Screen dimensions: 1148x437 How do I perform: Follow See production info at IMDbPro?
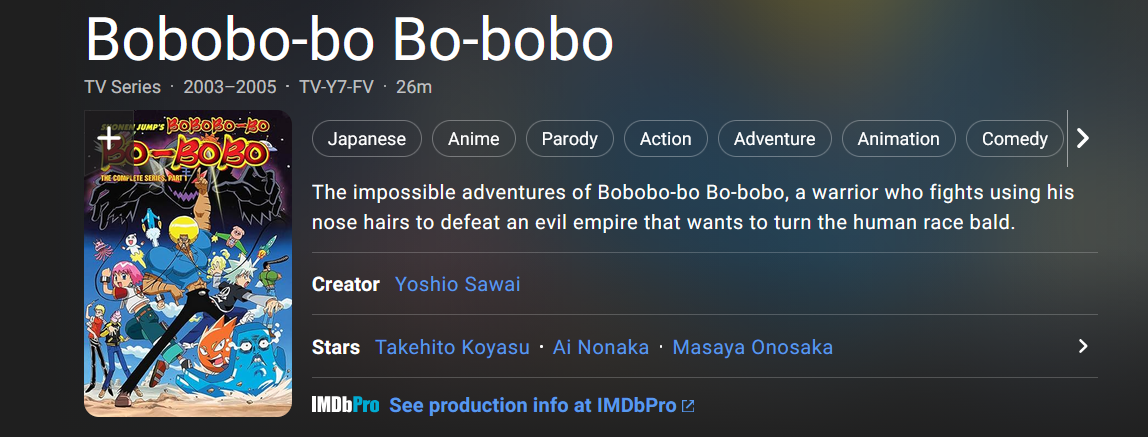point(532,406)
